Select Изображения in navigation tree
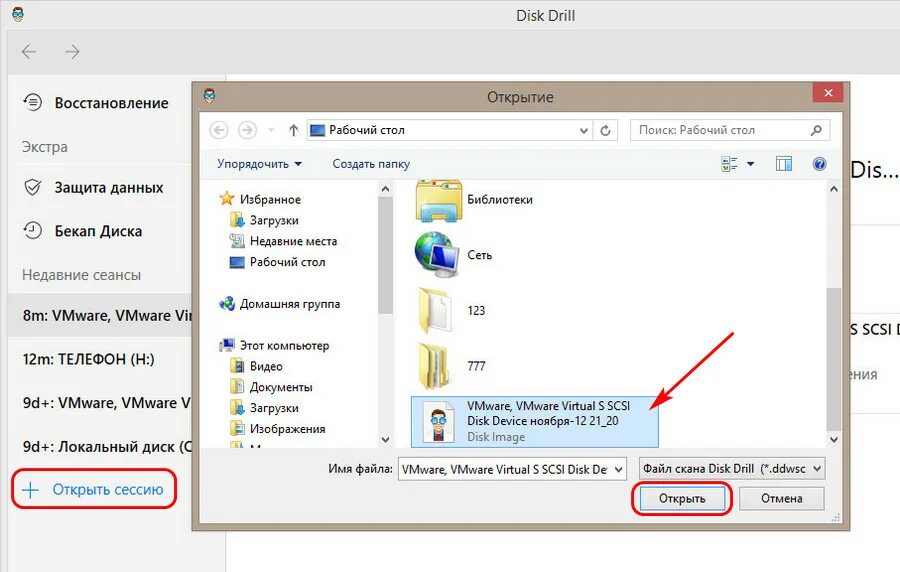This screenshot has height=572, width=900. pos(287,429)
